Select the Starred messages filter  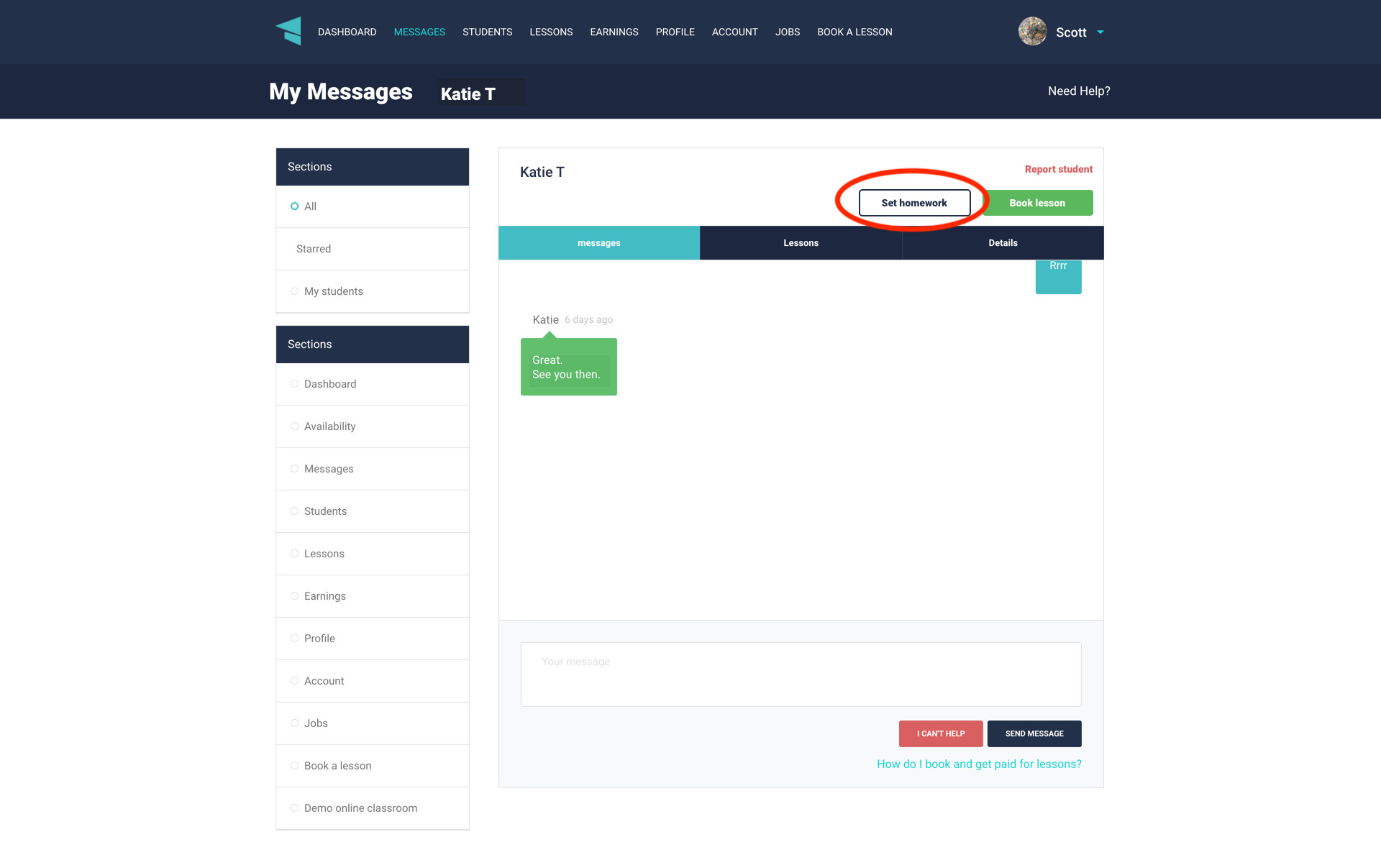(x=373, y=249)
